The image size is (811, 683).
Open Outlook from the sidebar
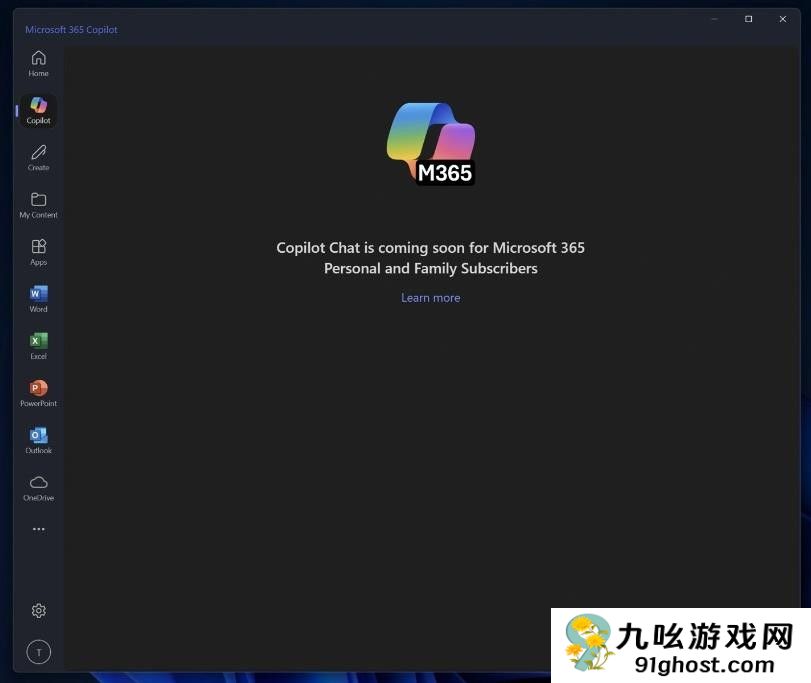tap(38, 440)
